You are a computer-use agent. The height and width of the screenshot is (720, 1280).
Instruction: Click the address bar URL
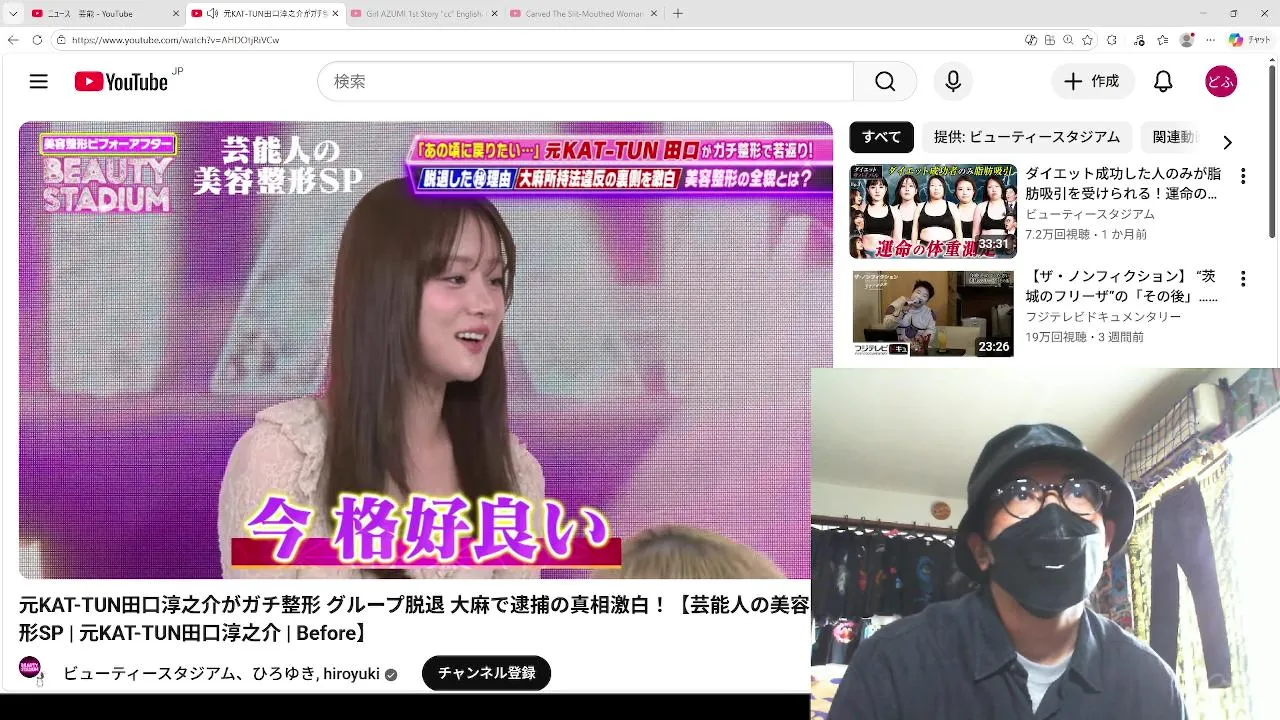(x=175, y=40)
